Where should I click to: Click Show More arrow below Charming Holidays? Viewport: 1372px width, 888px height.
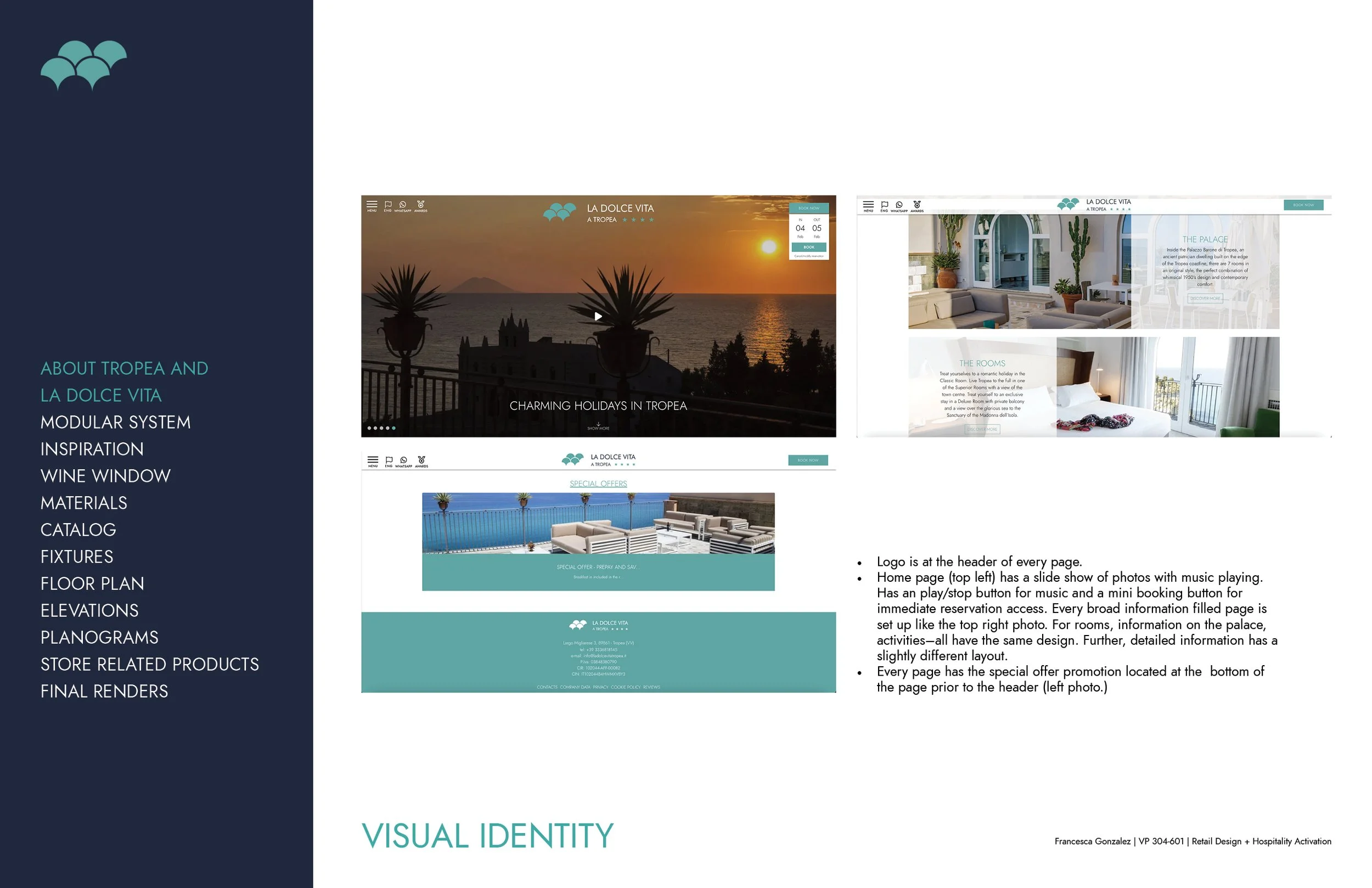click(598, 426)
